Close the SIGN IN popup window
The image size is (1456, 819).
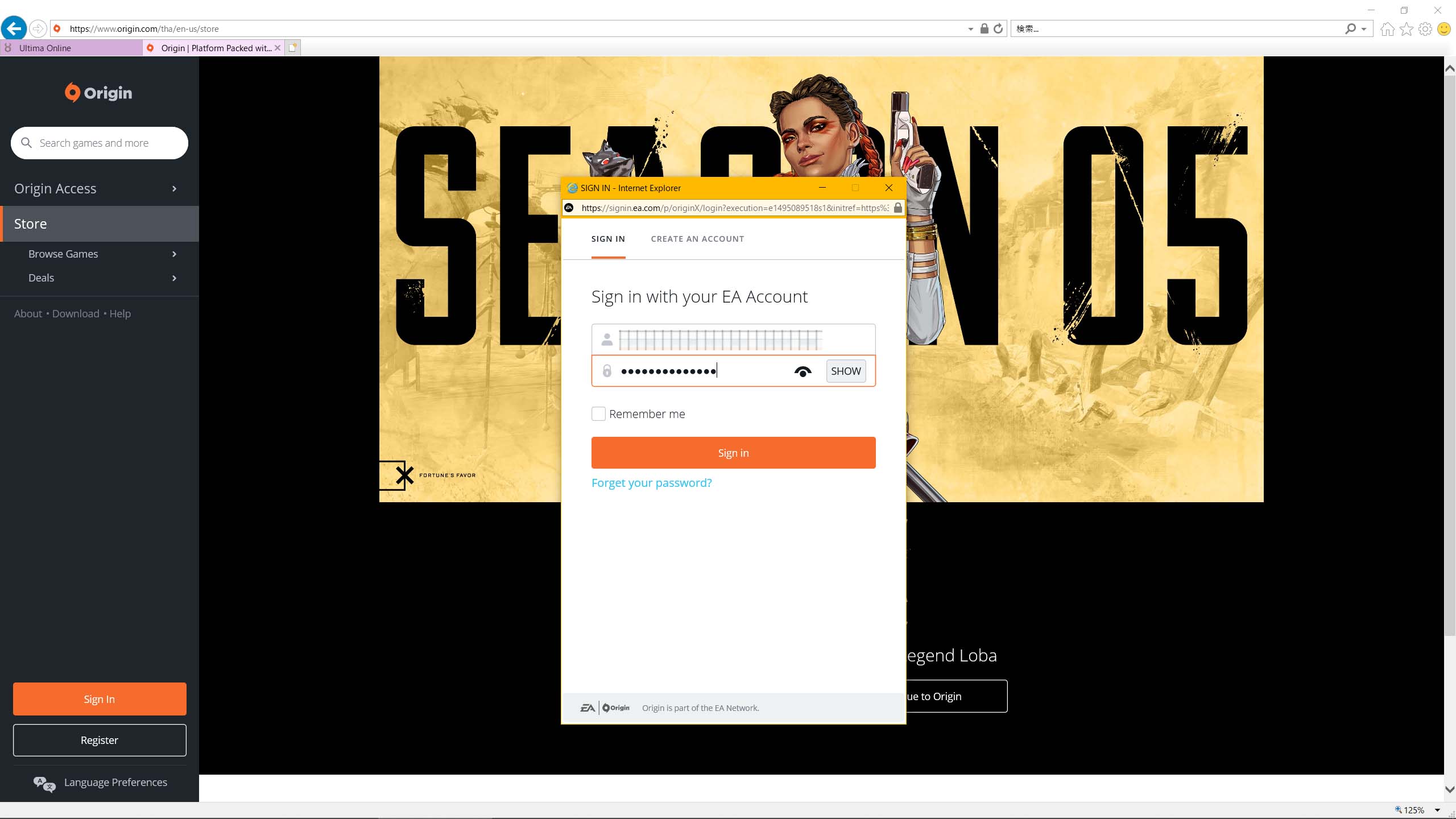tap(889, 188)
